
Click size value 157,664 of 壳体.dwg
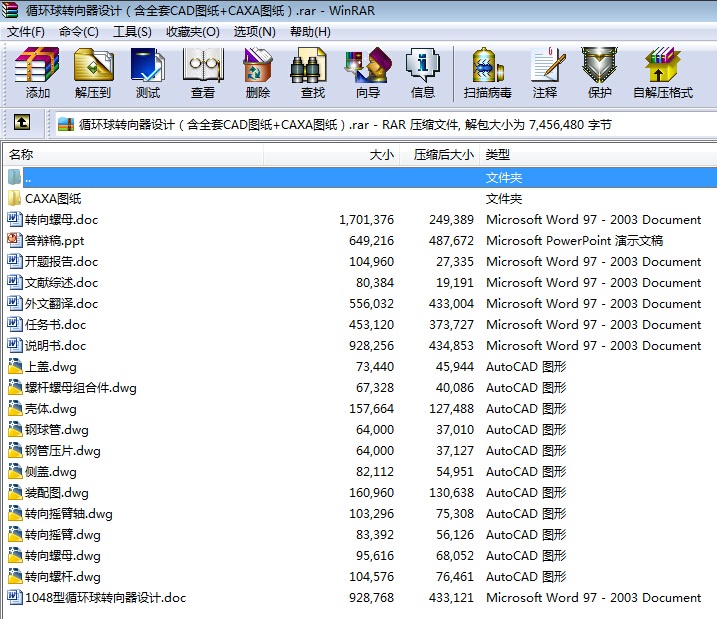(371, 408)
